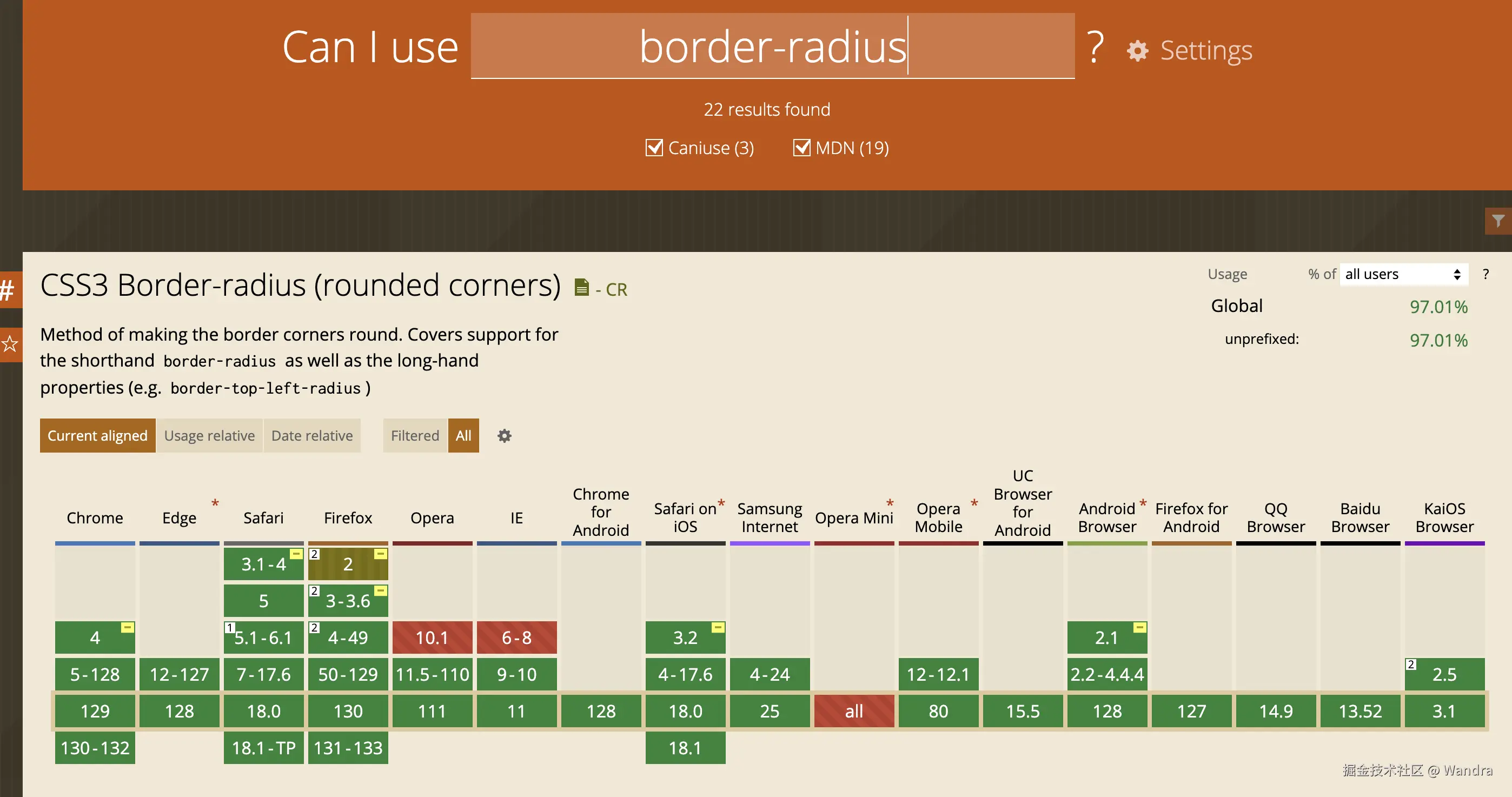Switch to Usage relative view

click(x=209, y=435)
